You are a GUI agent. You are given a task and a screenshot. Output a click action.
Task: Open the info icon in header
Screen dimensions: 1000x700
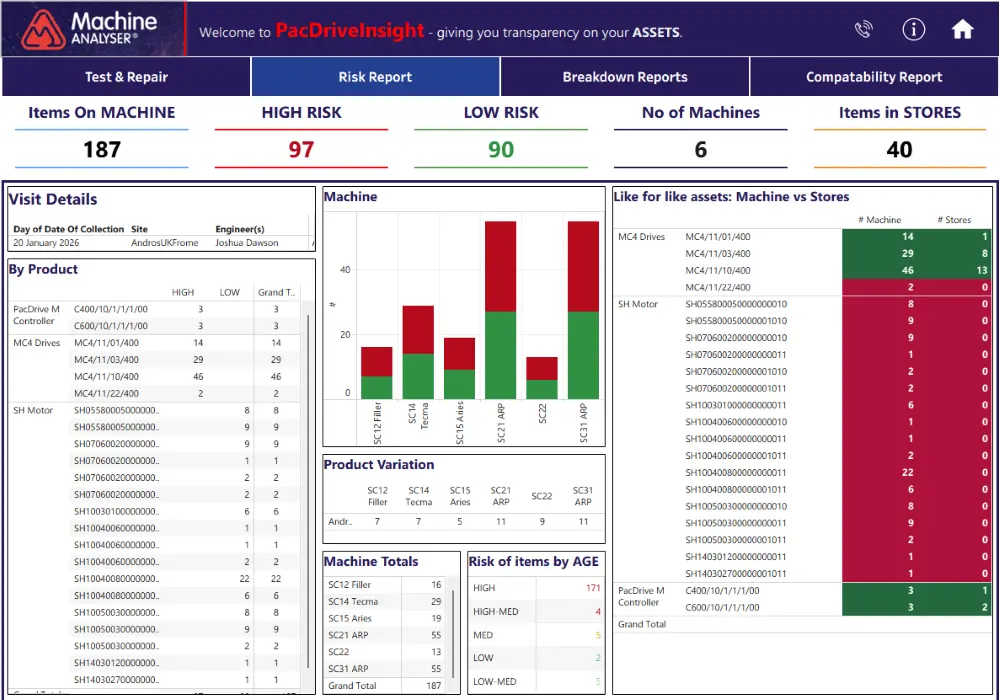click(x=913, y=29)
